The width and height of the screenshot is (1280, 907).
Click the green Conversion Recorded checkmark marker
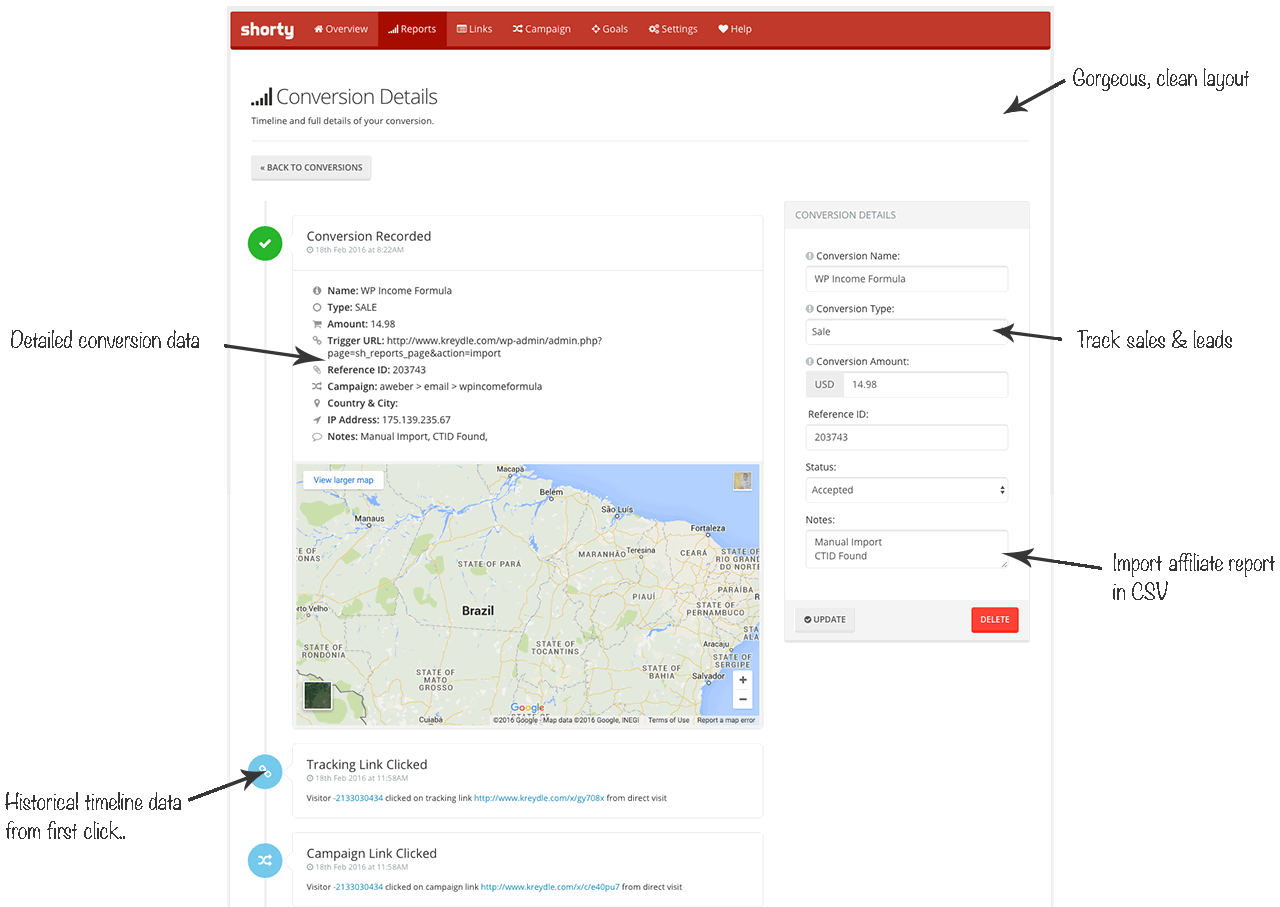[265, 243]
